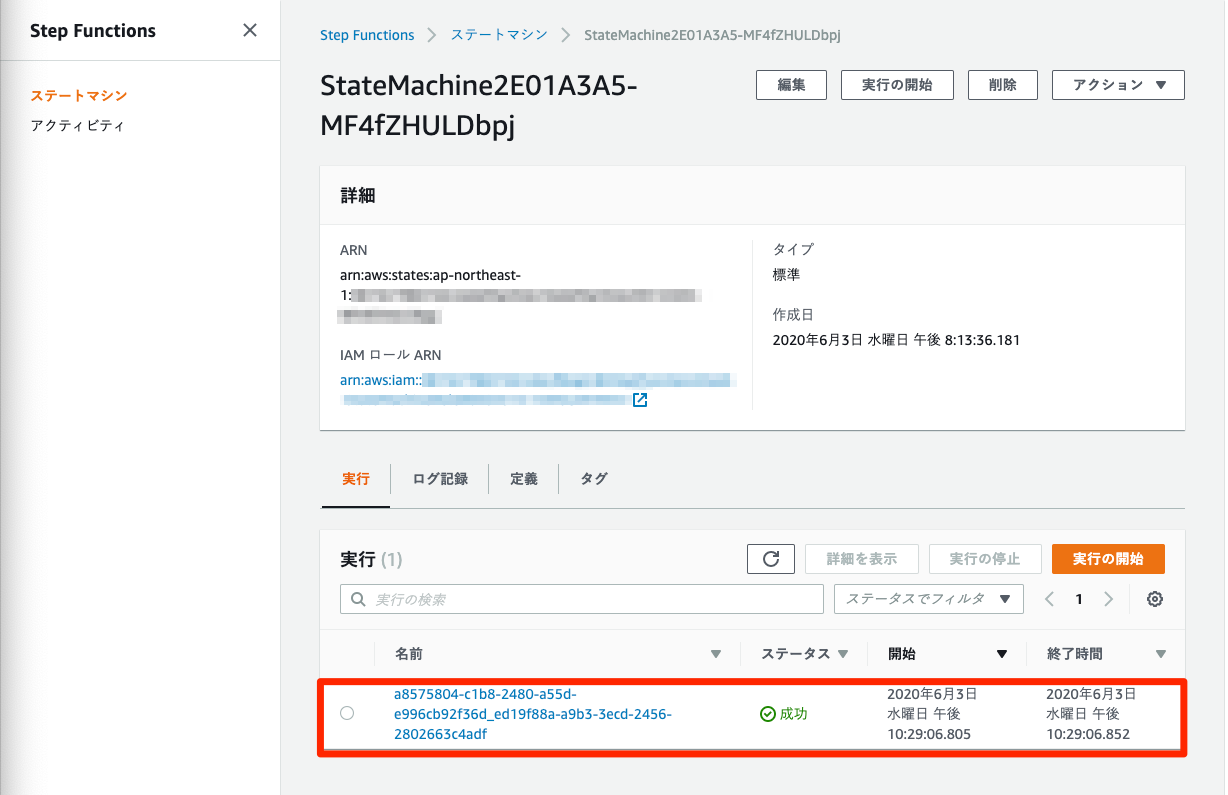Close the Step Functions side panel
This screenshot has width=1228, height=795.
(x=250, y=30)
